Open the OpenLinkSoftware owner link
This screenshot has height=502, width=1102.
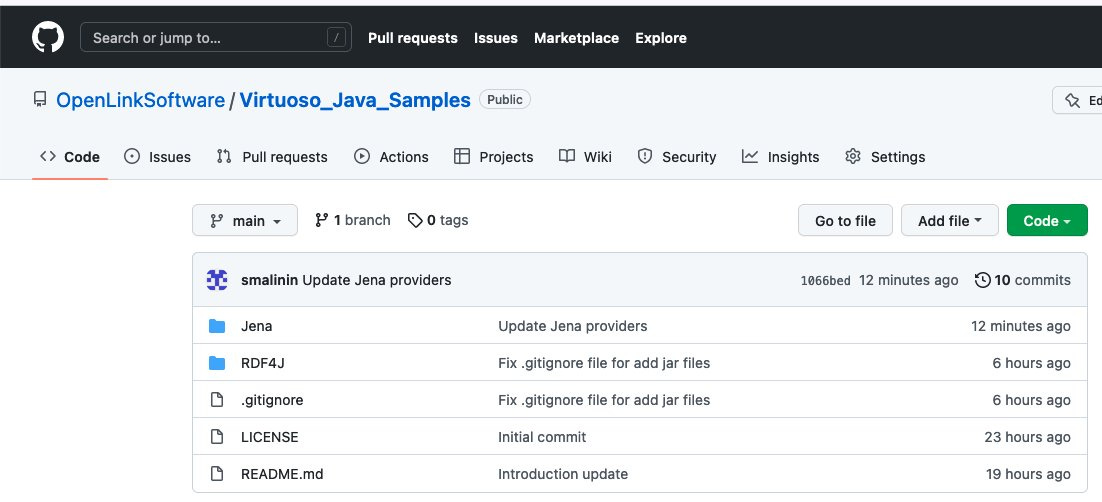[140, 100]
